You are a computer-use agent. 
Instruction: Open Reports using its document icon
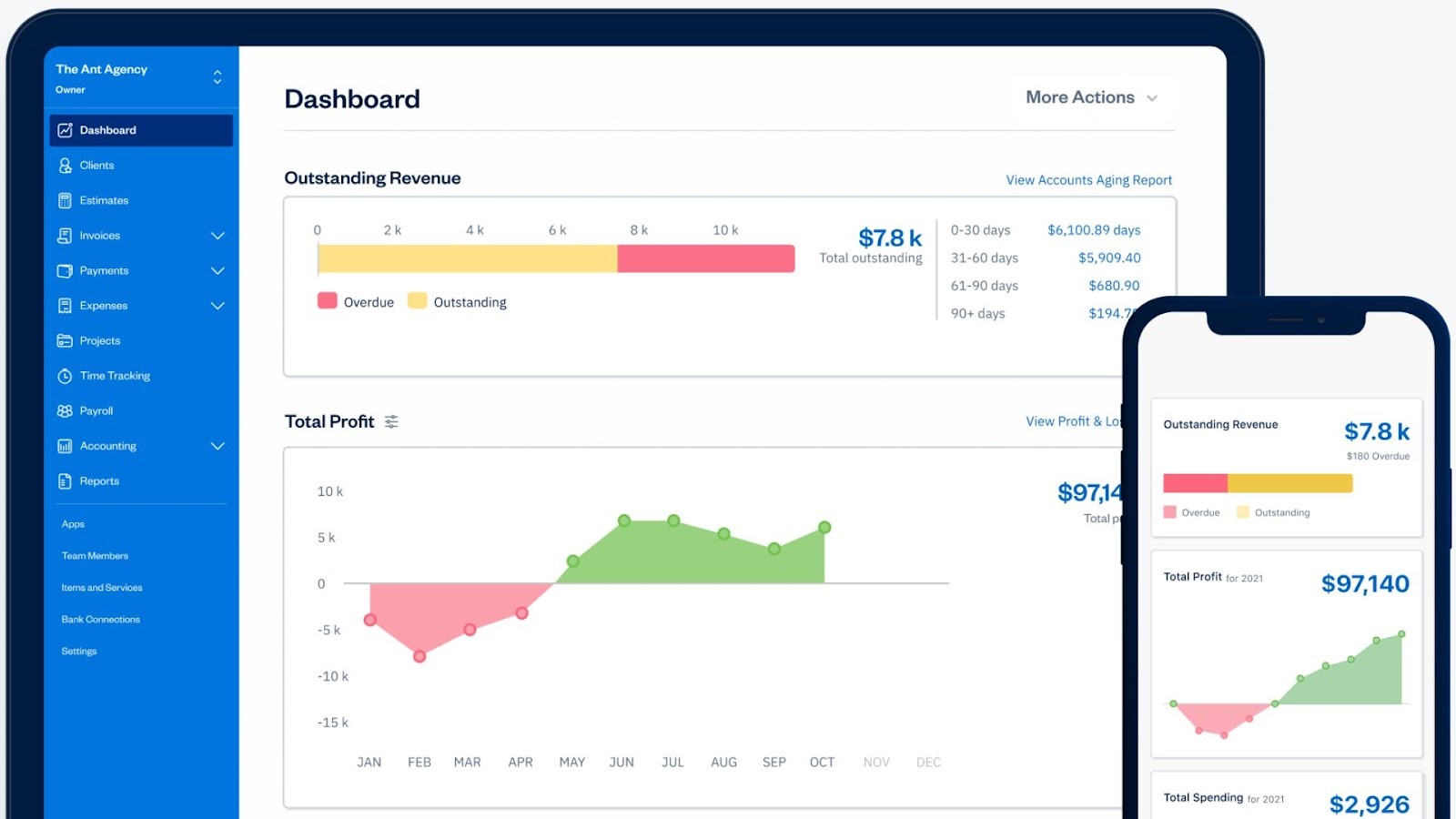tap(64, 480)
